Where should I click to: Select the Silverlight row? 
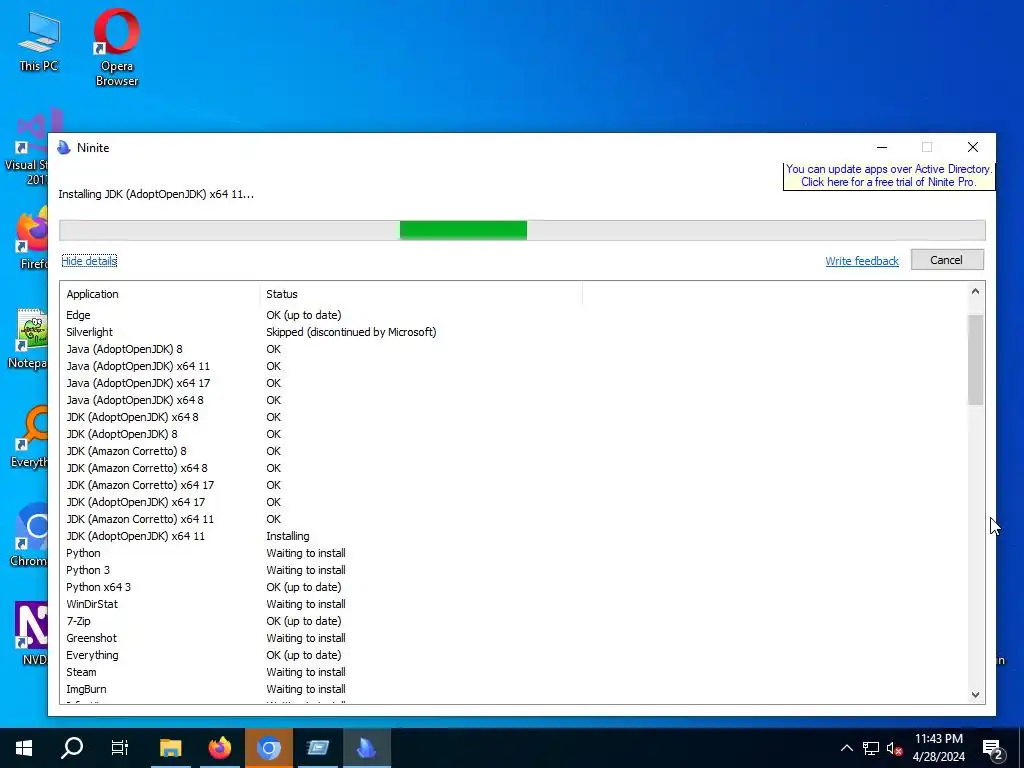click(x=513, y=332)
